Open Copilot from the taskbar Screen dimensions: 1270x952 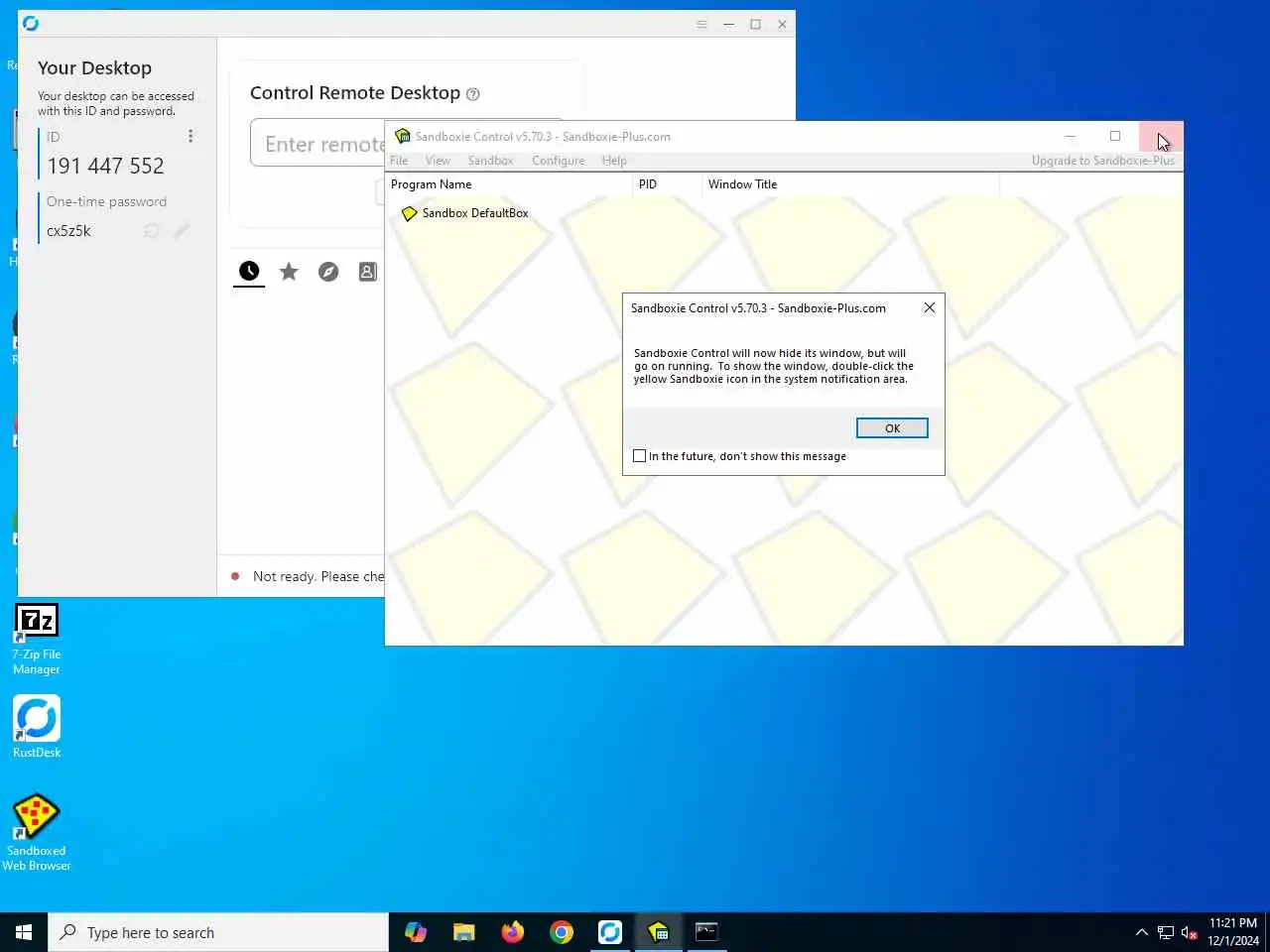[x=416, y=932]
